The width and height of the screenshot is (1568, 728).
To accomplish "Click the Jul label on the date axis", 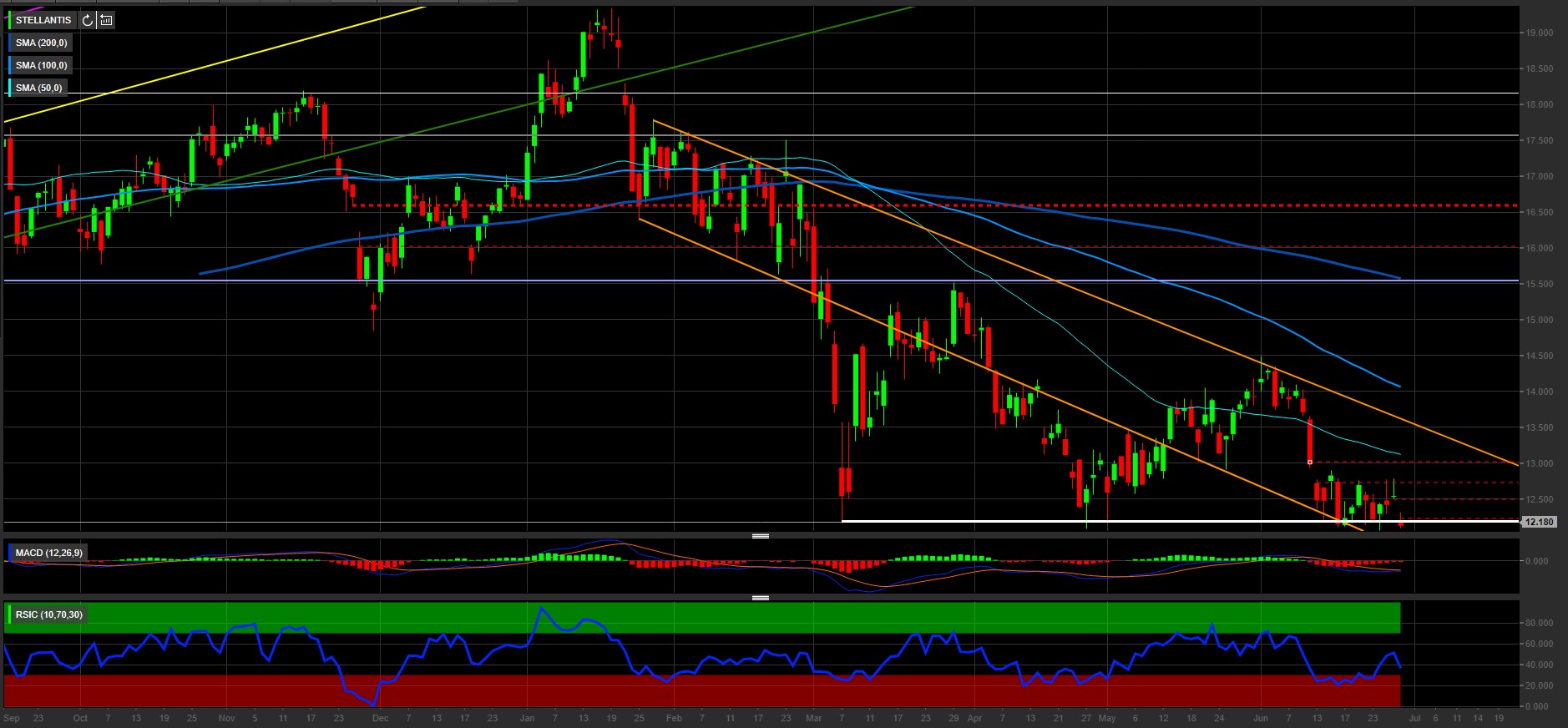I will [x=1414, y=718].
